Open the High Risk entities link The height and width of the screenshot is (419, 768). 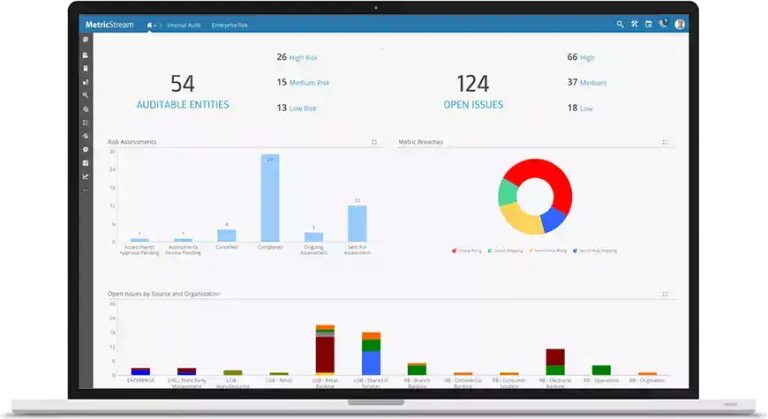click(309, 58)
